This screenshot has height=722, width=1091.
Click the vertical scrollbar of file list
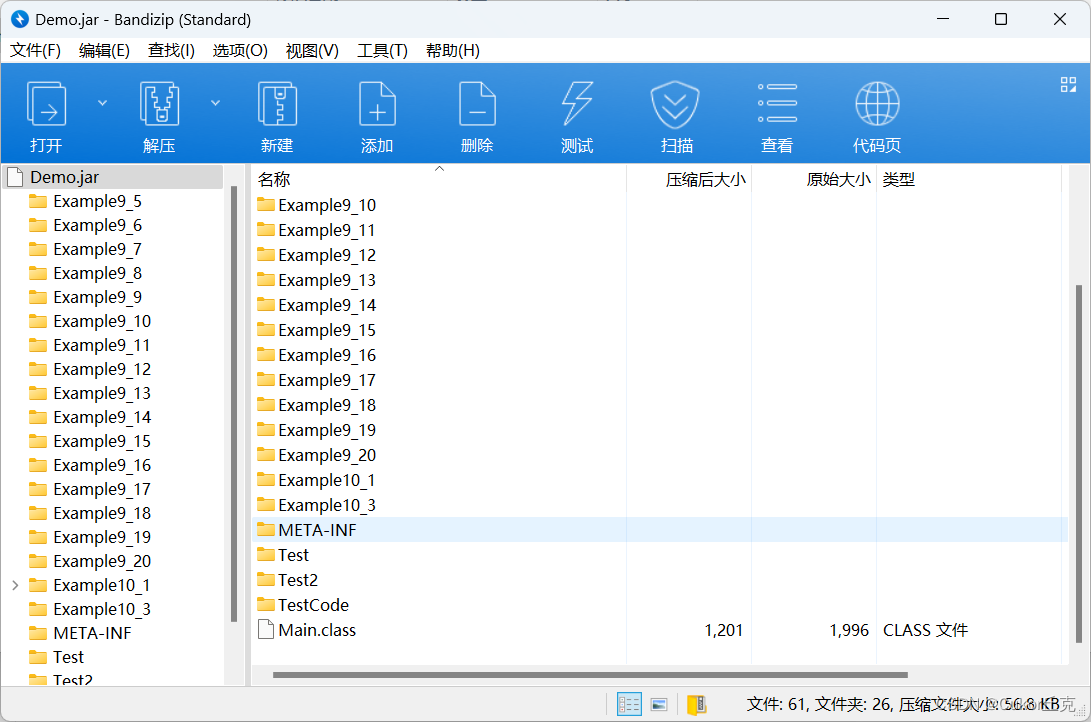pyautogui.click(x=1078, y=466)
